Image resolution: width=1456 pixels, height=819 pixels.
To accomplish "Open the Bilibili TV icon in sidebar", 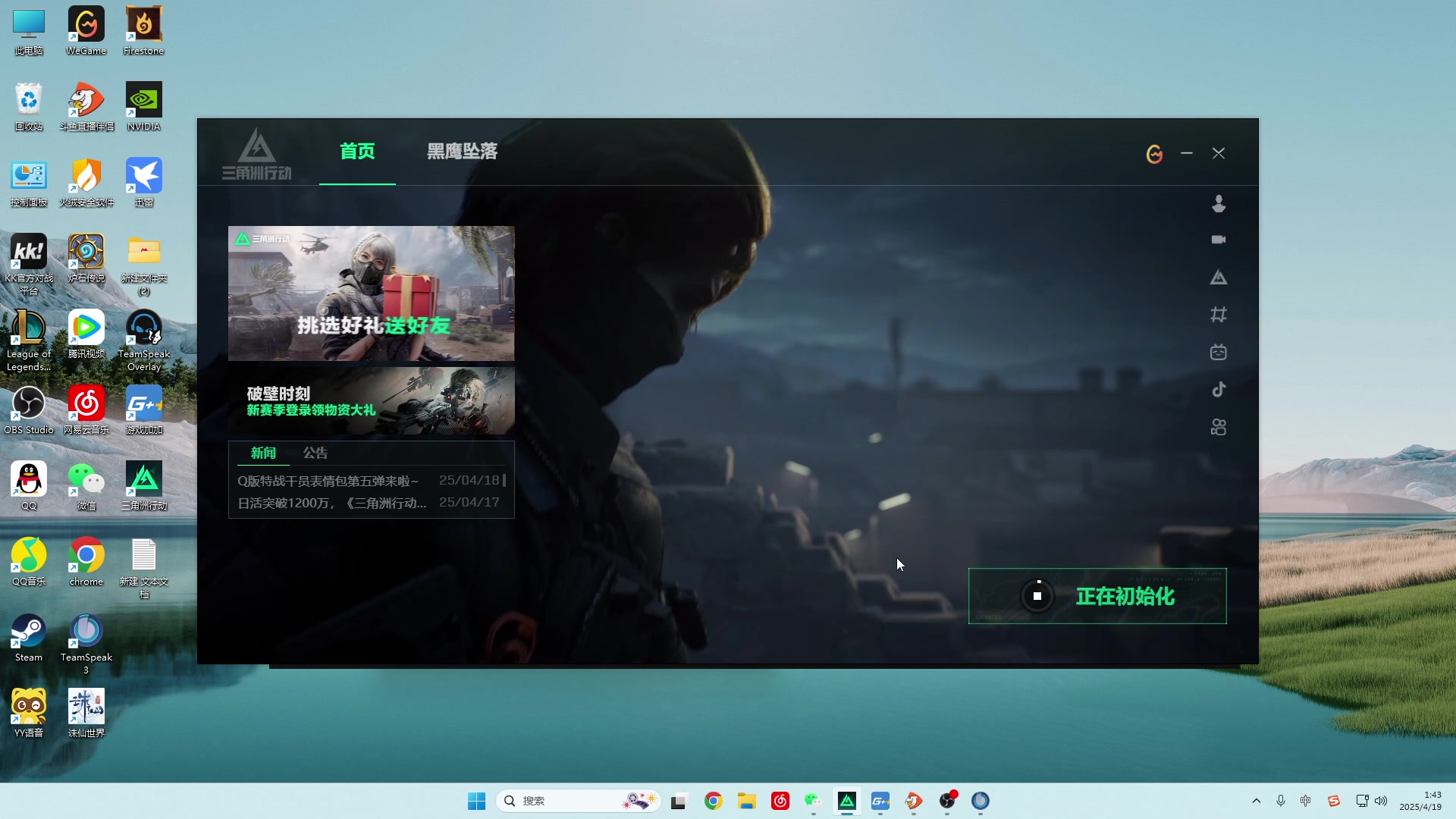I will 1219,352.
